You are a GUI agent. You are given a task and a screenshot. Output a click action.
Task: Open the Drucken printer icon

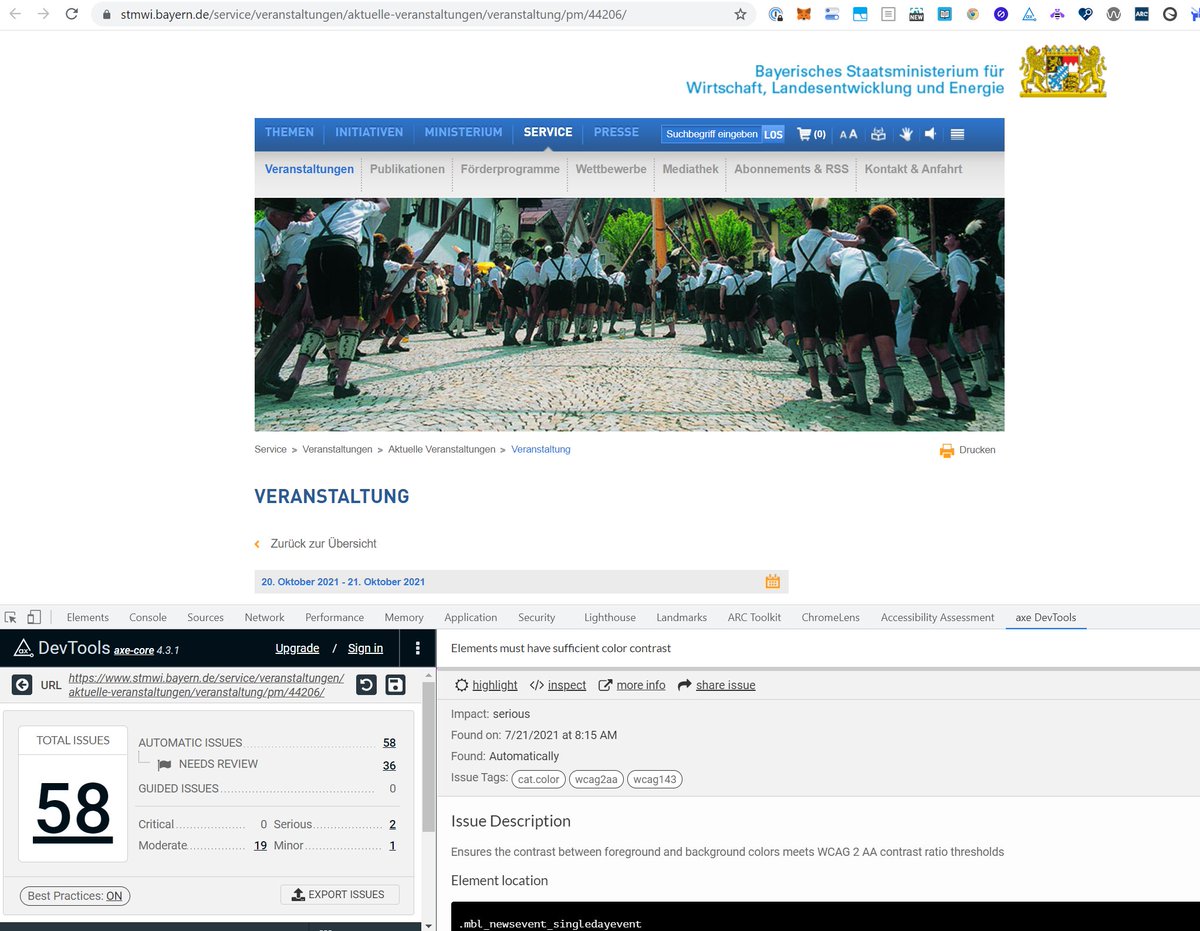pos(946,450)
